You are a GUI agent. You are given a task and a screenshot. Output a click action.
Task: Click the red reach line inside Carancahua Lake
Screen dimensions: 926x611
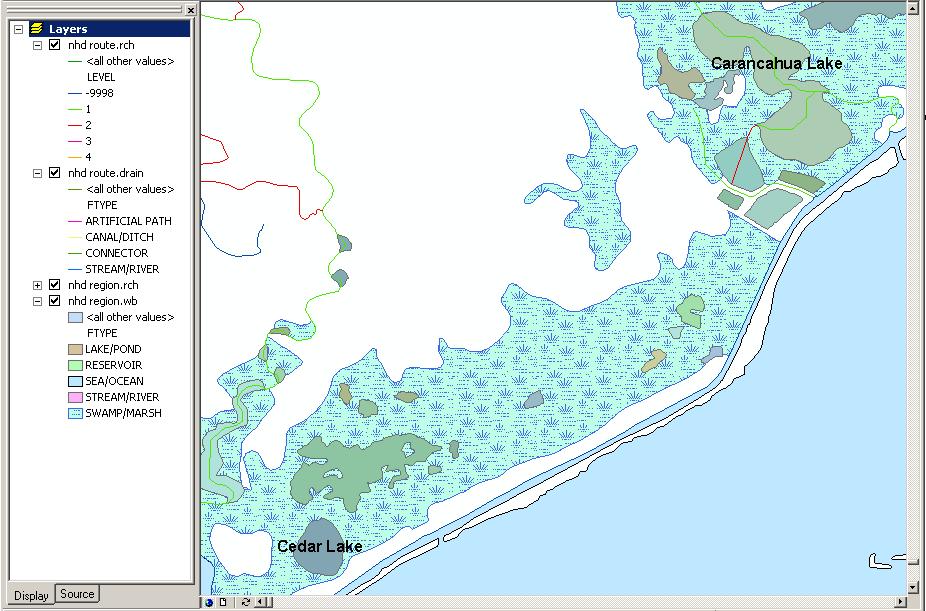coord(744,155)
